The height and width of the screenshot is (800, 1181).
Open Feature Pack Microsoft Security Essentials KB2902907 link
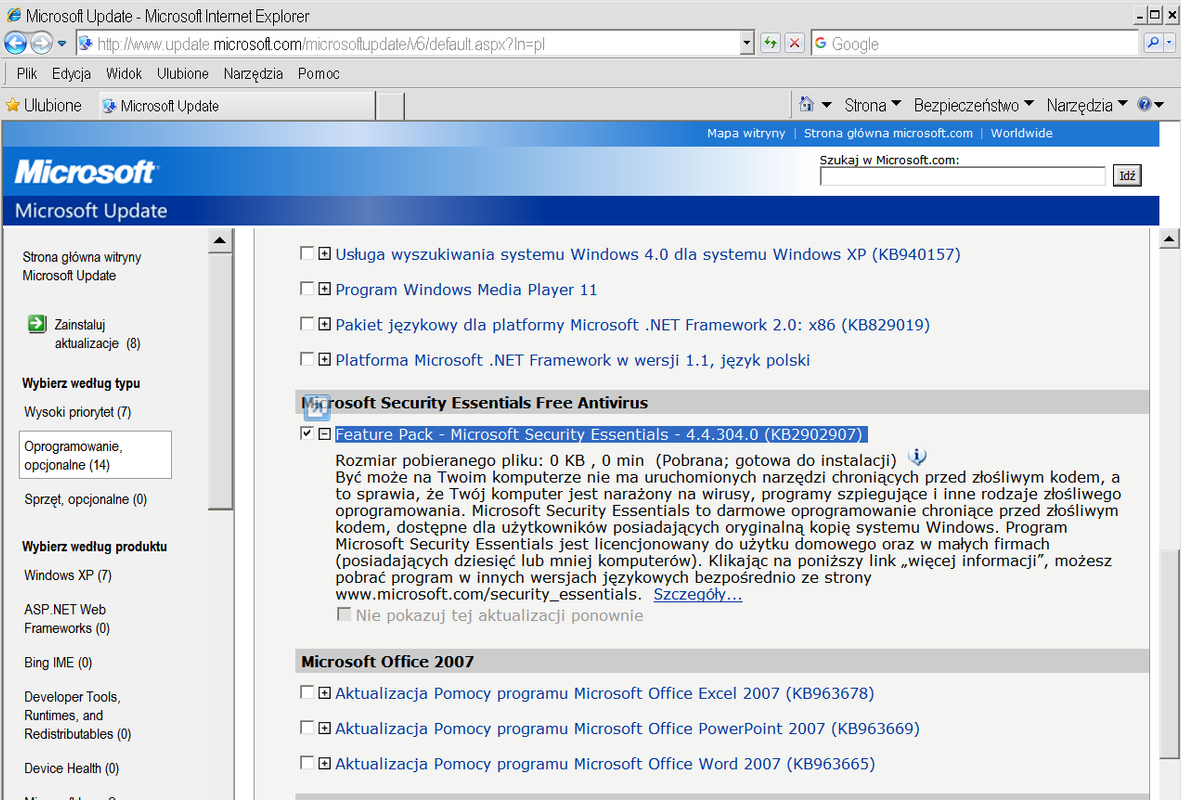[x=600, y=435]
